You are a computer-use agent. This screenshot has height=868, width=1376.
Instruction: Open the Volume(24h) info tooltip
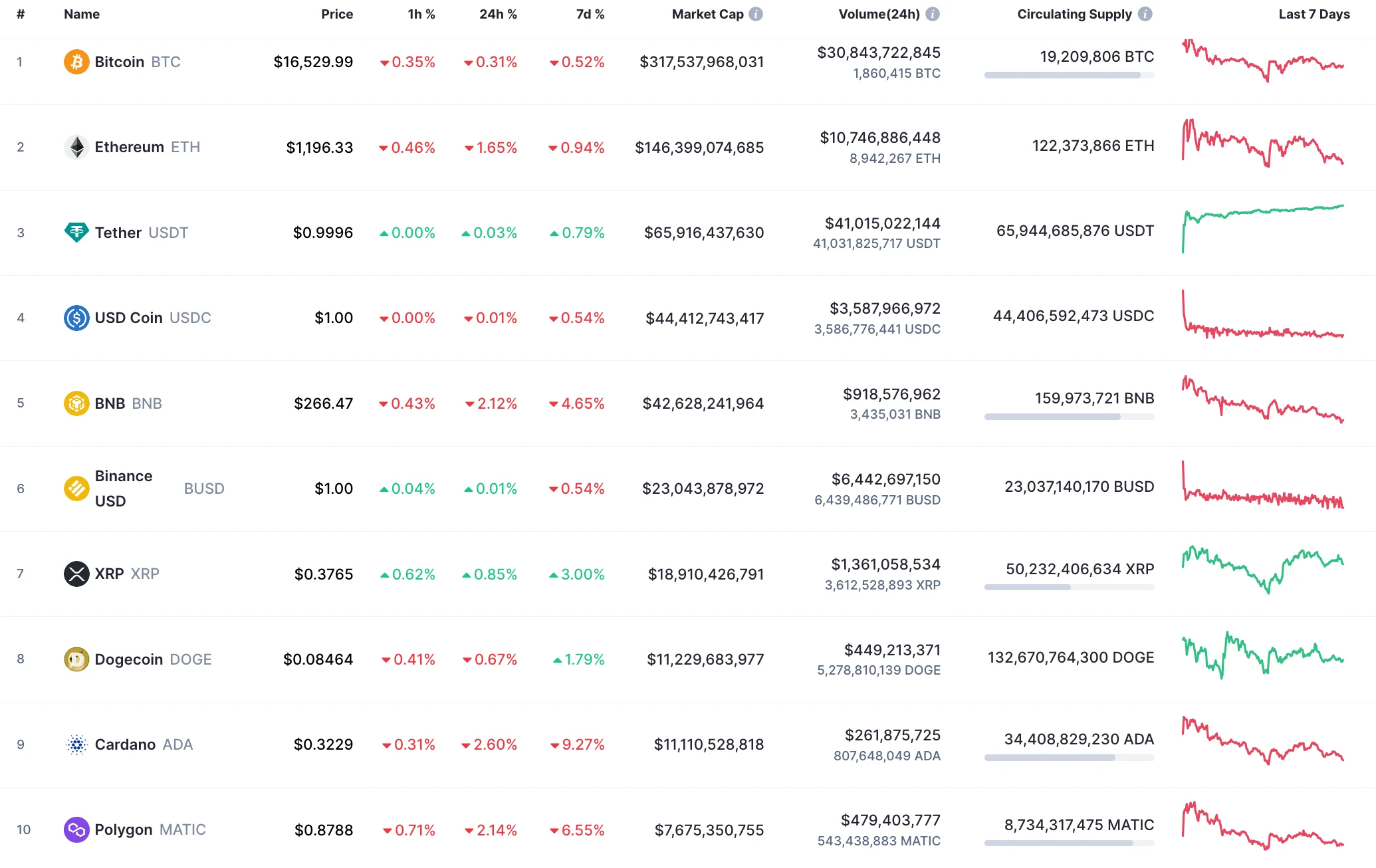[x=933, y=13]
